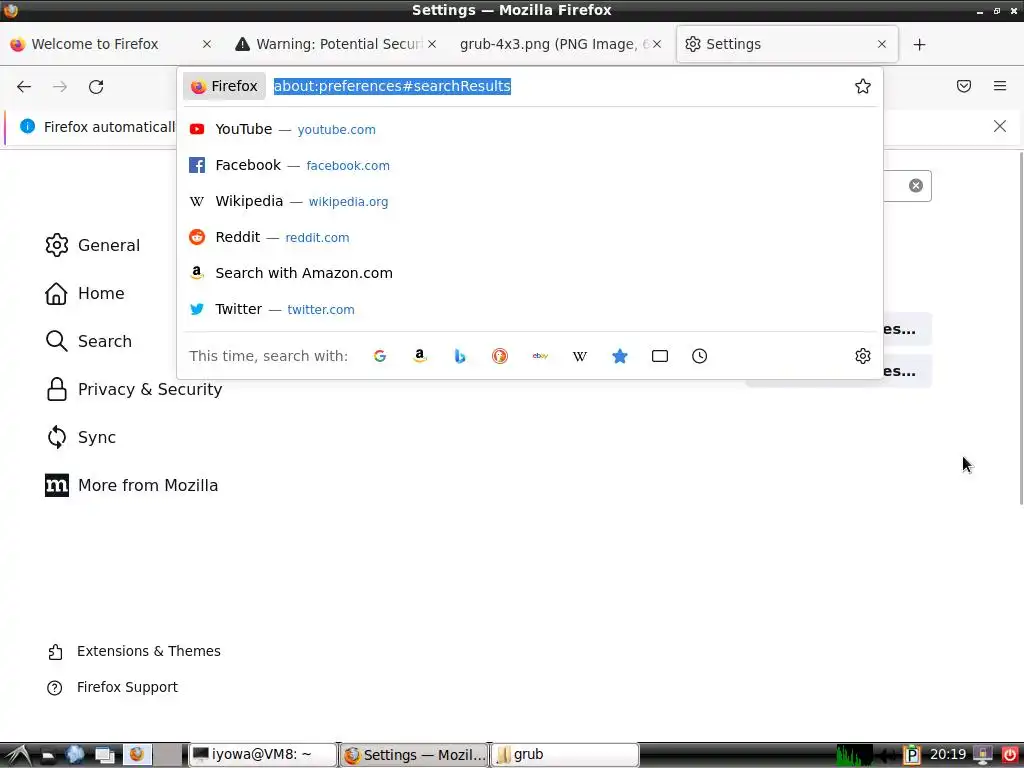
Task: Click the Settings — Mozilla taskbar button
Action: pyautogui.click(x=414, y=755)
